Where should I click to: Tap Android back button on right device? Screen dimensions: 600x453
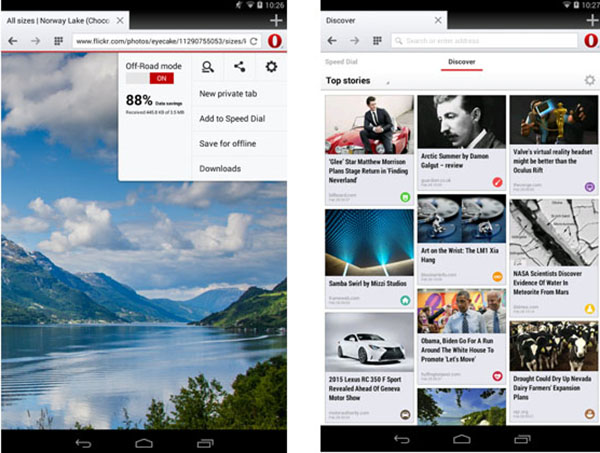click(402, 439)
